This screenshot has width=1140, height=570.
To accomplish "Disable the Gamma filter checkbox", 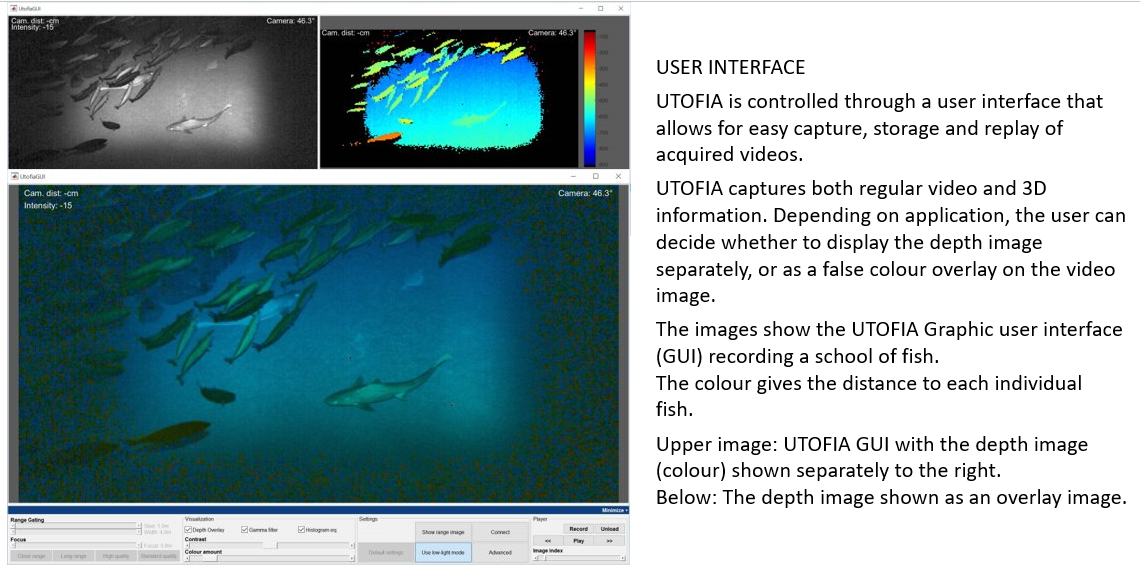I will click(245, 530).
